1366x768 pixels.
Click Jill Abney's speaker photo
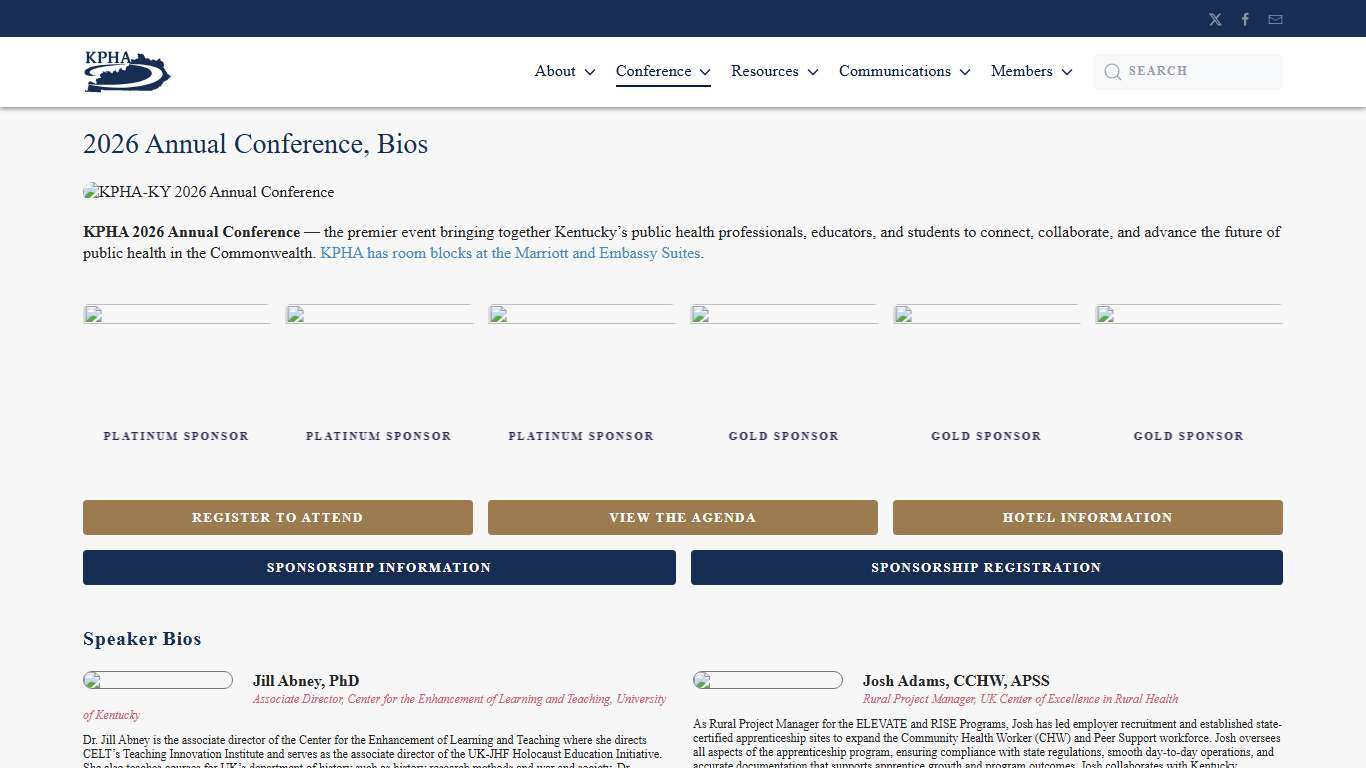click(x=157, y=680)
